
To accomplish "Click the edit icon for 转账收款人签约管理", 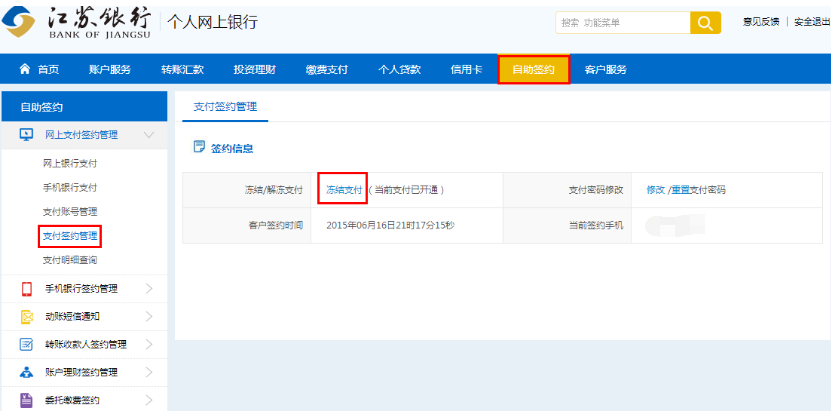I will 27,345.
